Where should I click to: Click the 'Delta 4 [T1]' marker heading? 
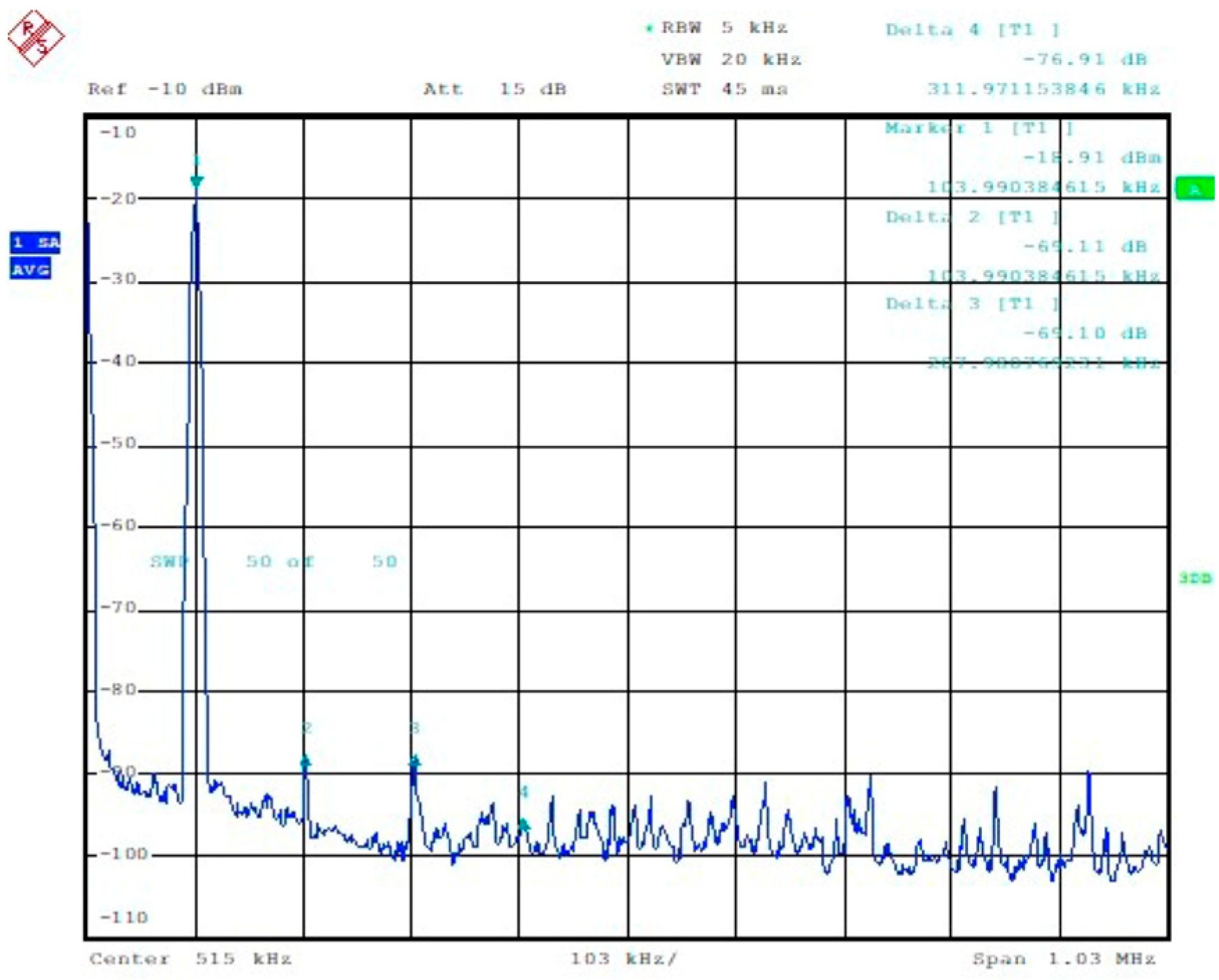[973, 30]
